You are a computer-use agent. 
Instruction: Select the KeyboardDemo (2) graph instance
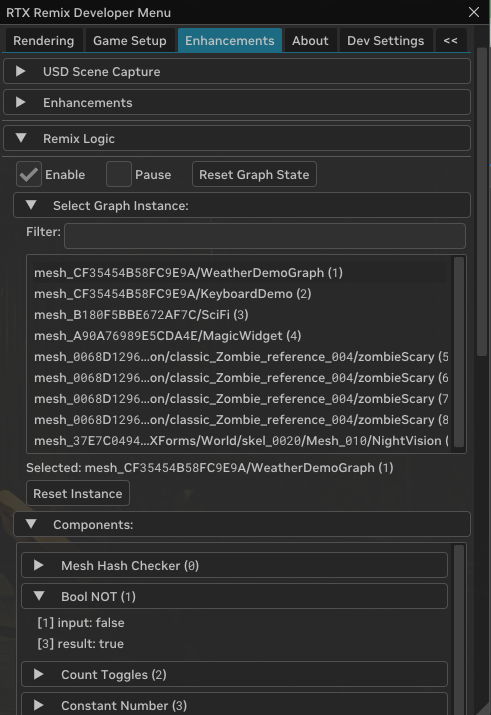click(x=241, y=294)
